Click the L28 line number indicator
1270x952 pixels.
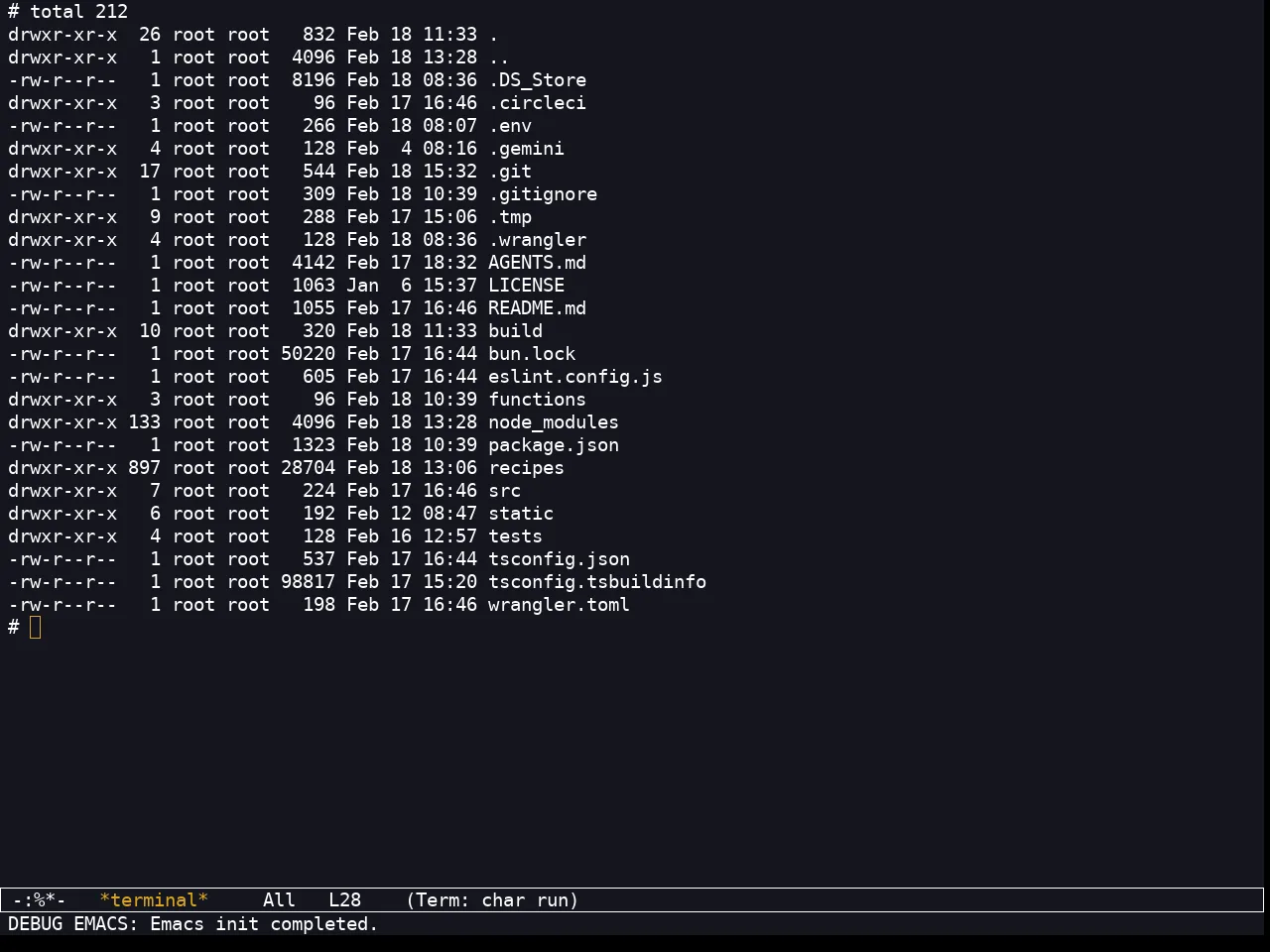[344, 900]
